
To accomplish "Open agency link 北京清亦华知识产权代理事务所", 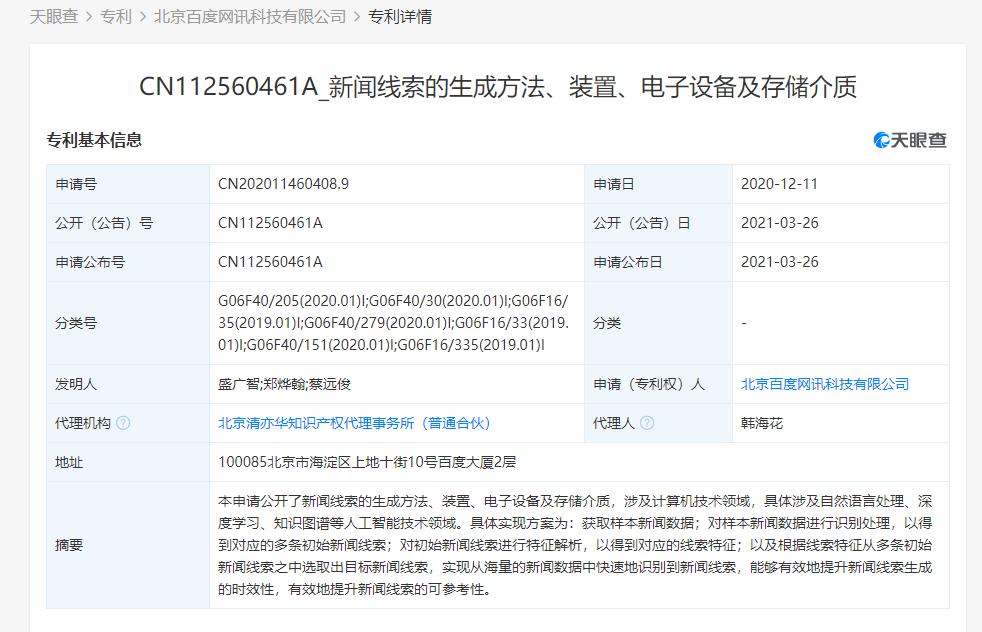I will (354, 423).
